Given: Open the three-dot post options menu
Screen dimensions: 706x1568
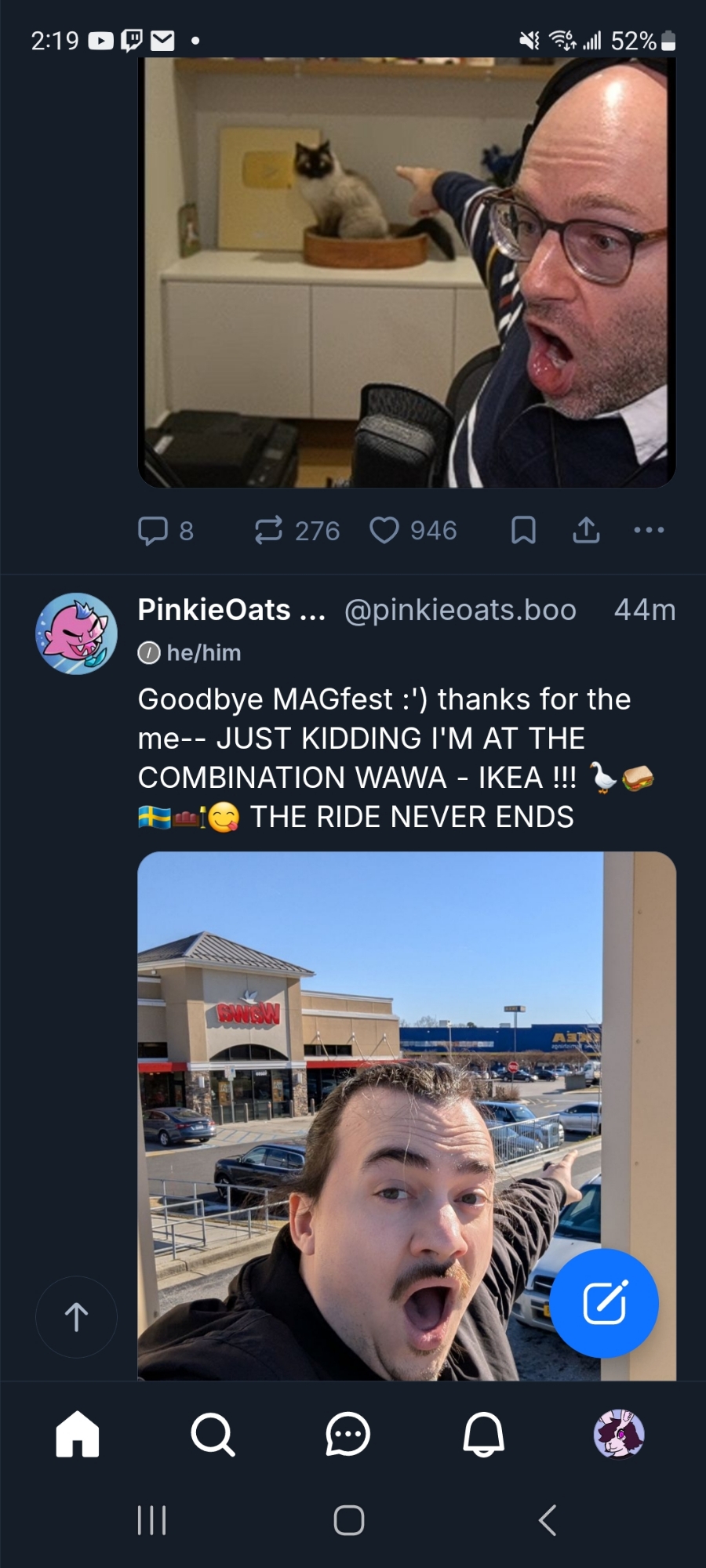Looking at the screenshot, I should (649, 531).
